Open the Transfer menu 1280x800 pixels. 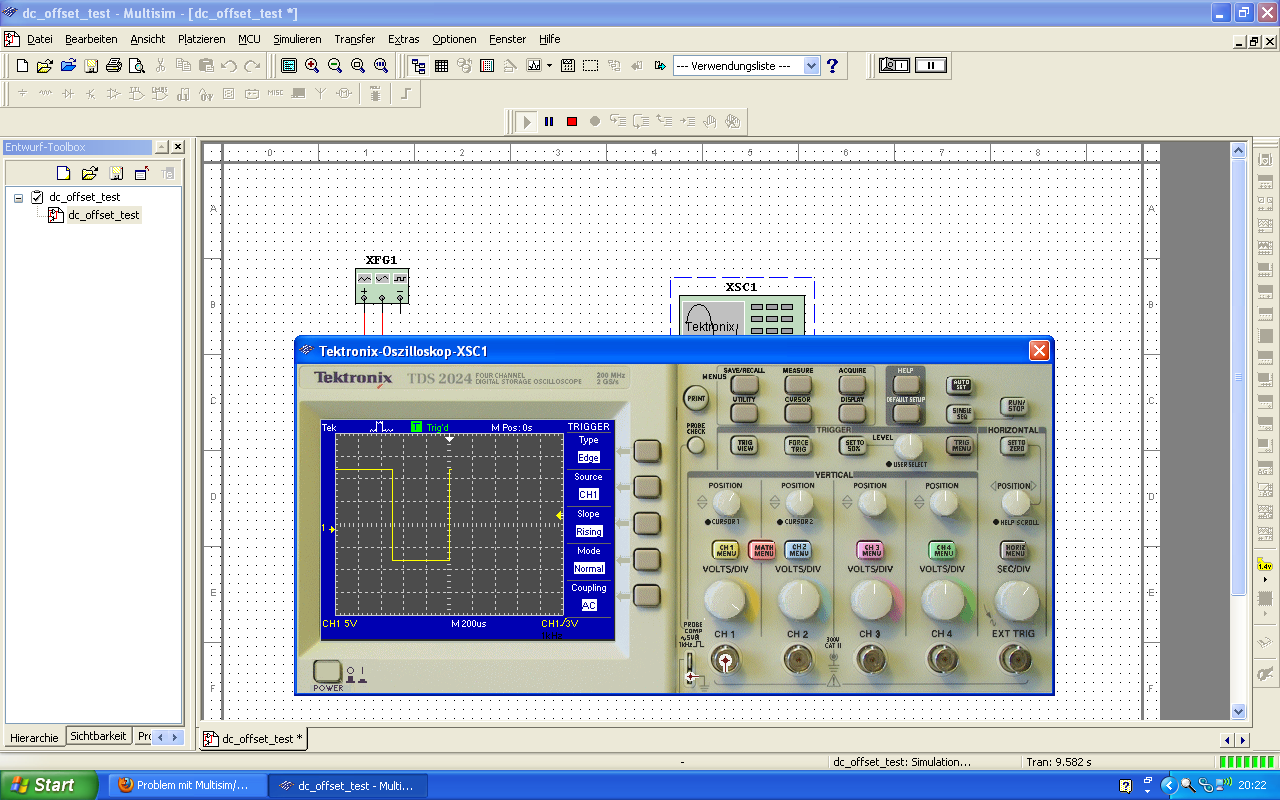(354, 39)
